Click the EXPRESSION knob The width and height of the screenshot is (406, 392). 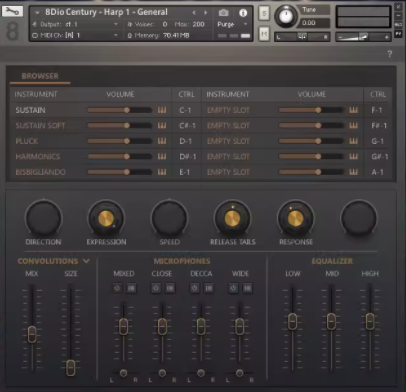(106, 219)
